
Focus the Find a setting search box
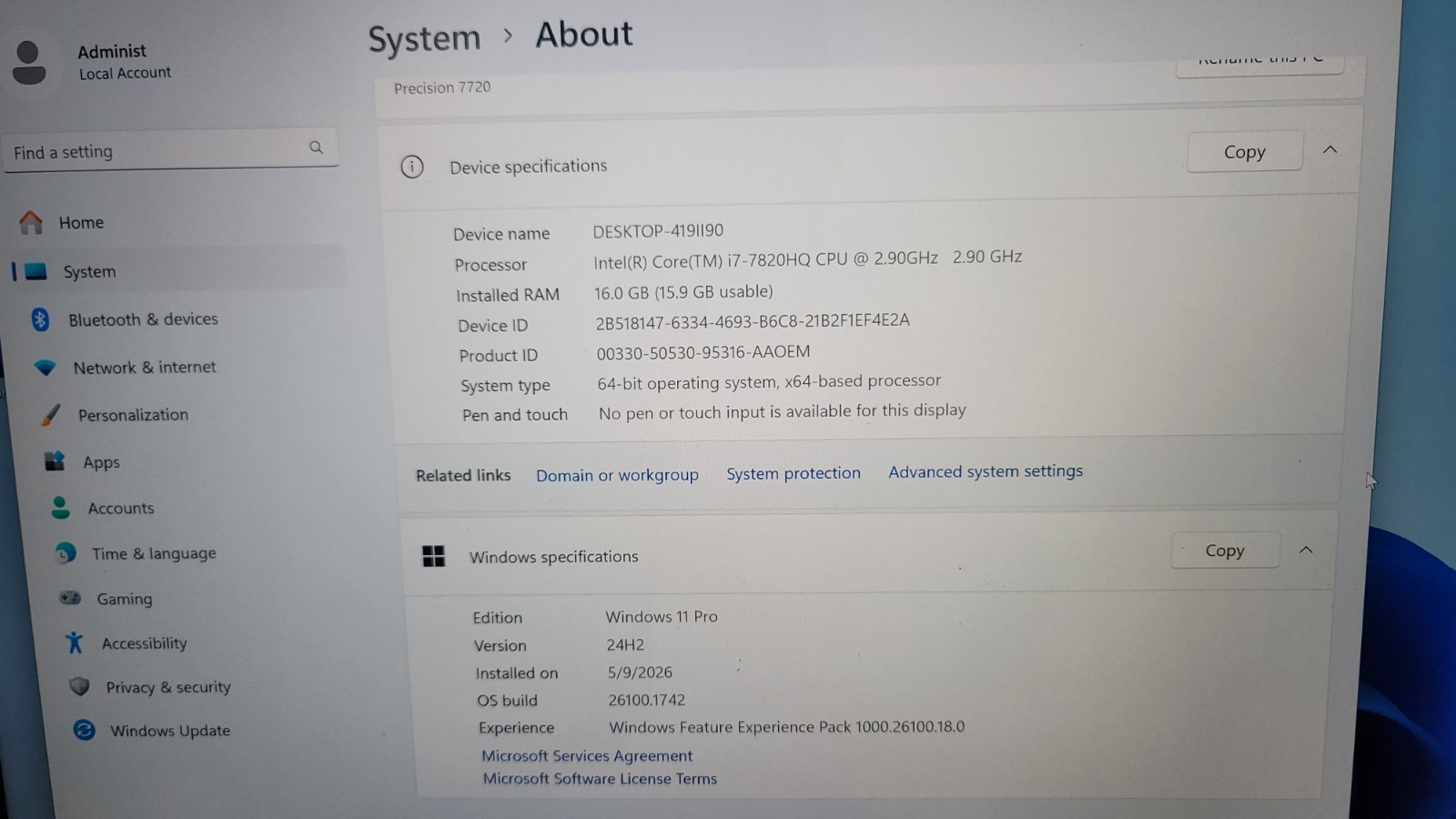tap(171, 149)
